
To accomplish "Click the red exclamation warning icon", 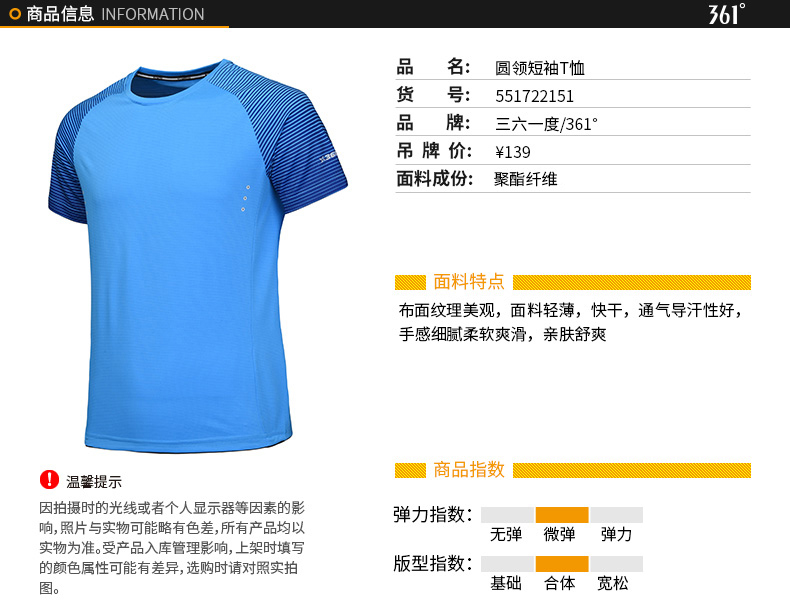I will pos(49,480).
